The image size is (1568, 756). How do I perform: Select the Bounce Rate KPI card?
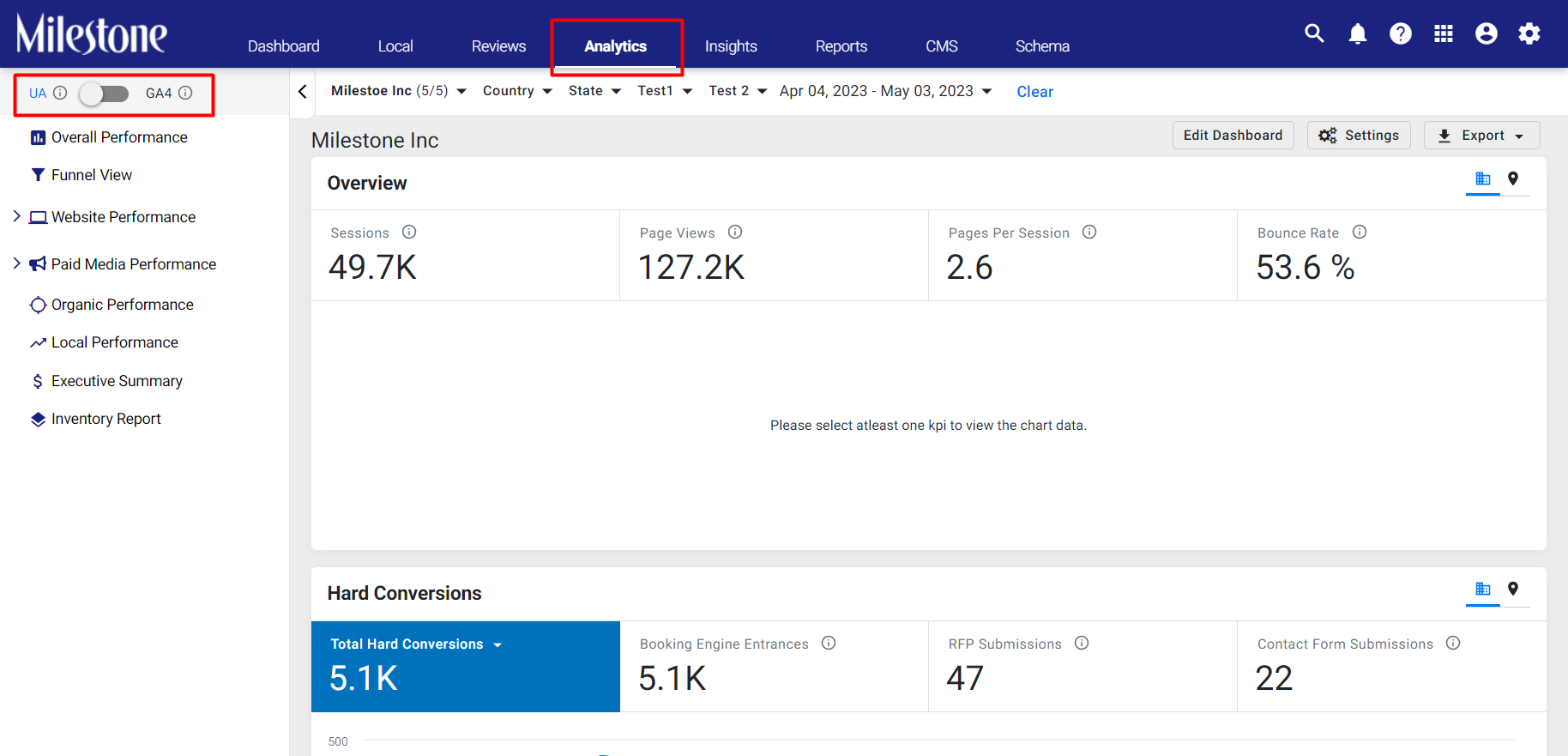click(x=1392, y=256)
